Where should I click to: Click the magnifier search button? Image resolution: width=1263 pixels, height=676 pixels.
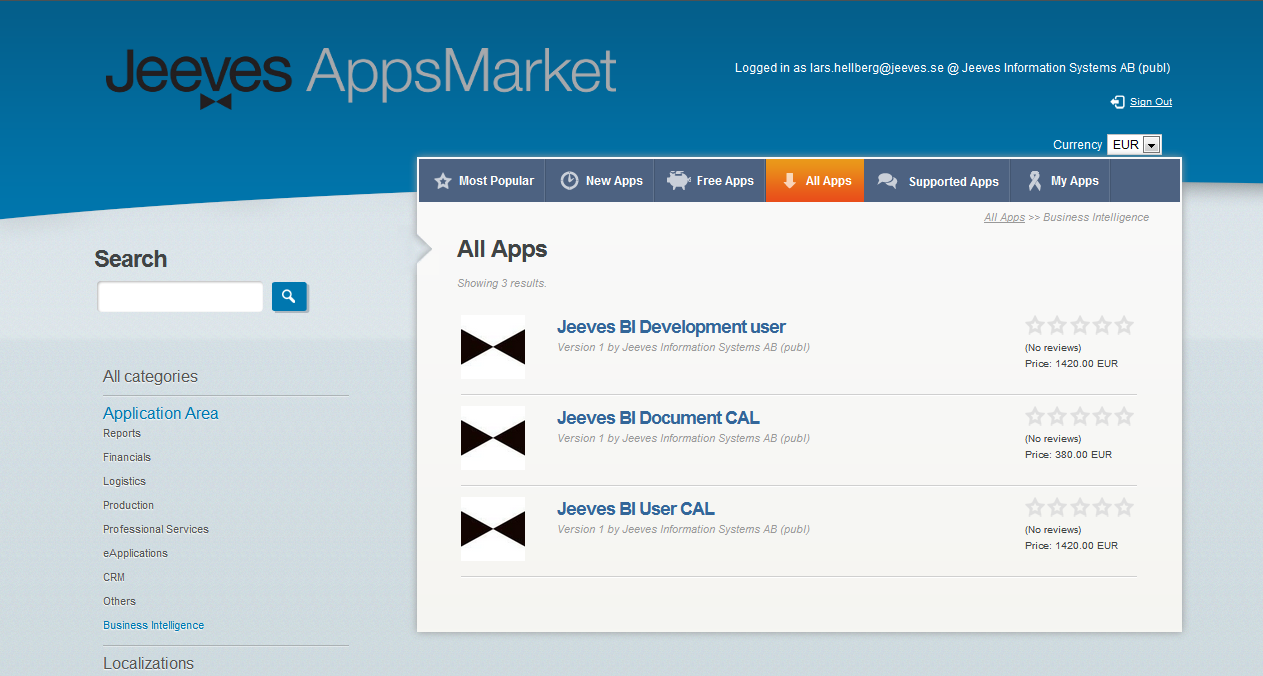tap(289, 296)
